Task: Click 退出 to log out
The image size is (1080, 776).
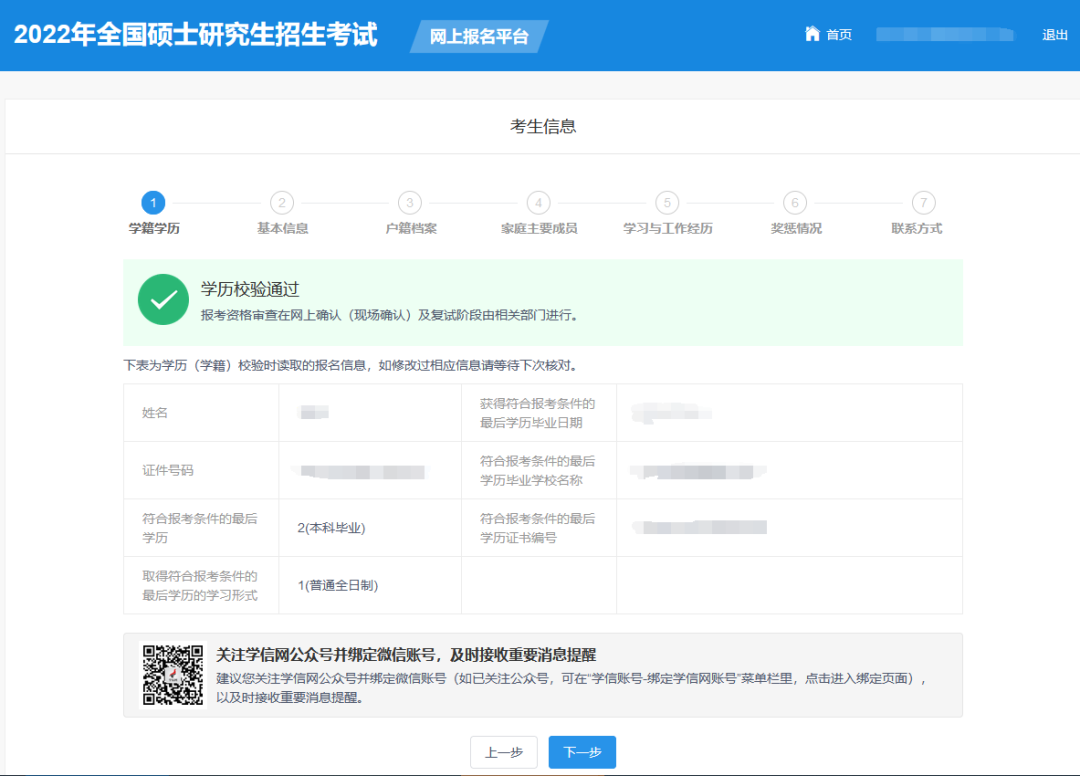Action: pyautogui.click(x=1055, y=33)
